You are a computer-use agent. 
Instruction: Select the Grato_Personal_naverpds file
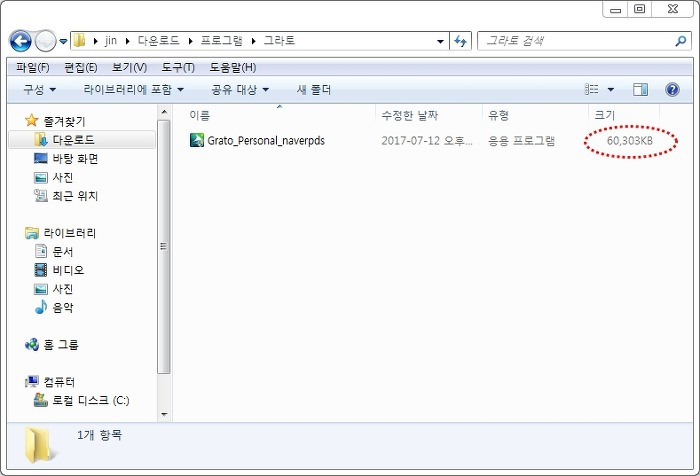pyautogui.click(x=266, y=141)
